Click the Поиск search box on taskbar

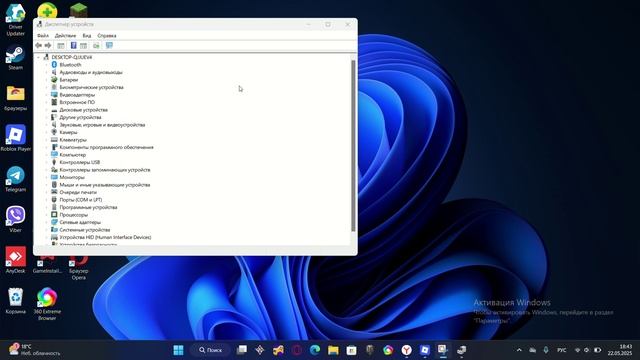click(x=211, y=350)
